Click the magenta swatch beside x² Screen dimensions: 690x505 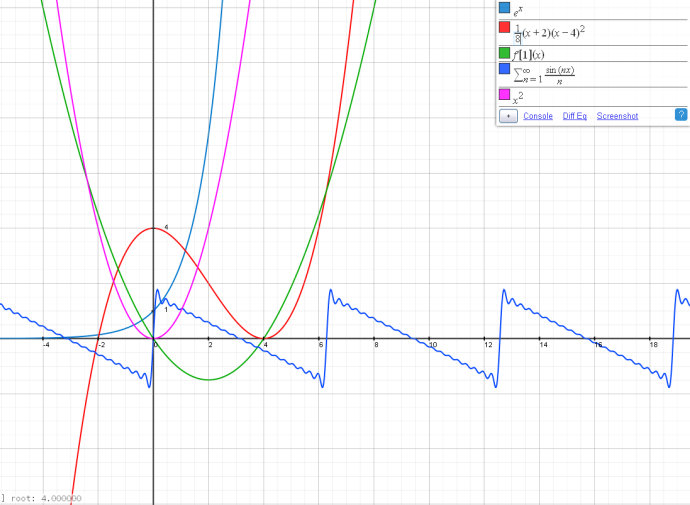504,94
